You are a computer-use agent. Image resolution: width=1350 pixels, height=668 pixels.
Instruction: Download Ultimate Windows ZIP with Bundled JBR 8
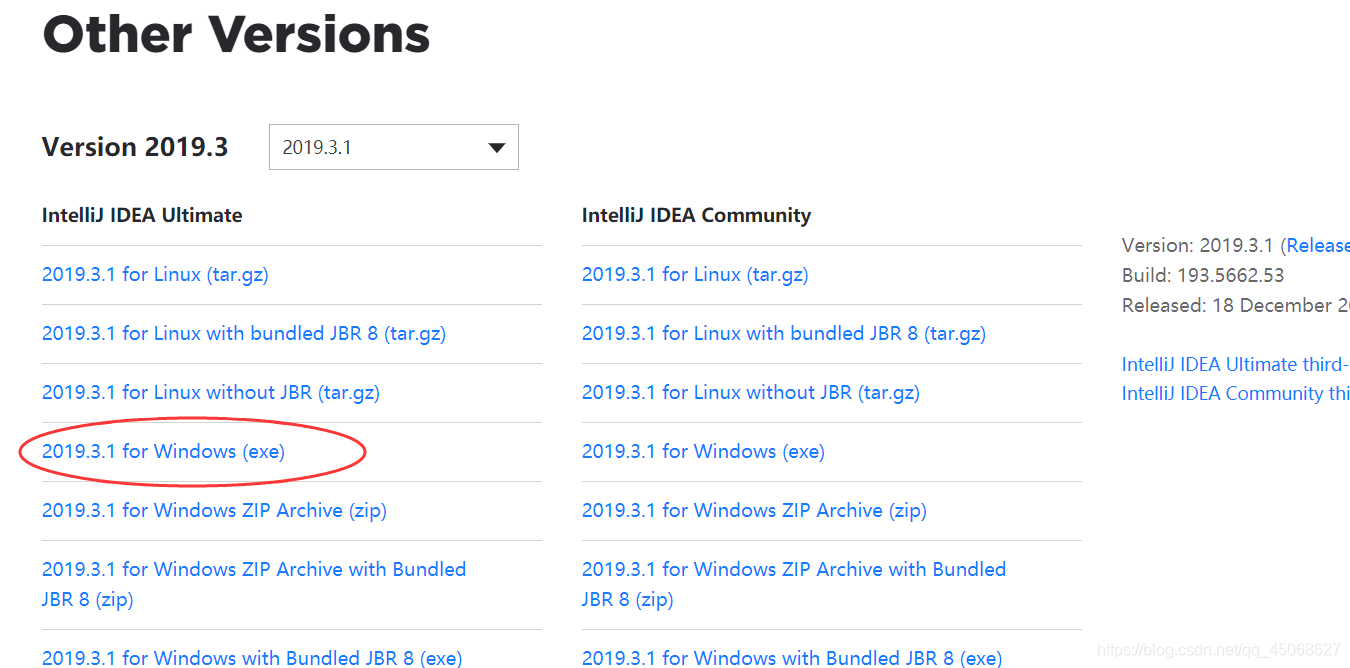(254, 584)
